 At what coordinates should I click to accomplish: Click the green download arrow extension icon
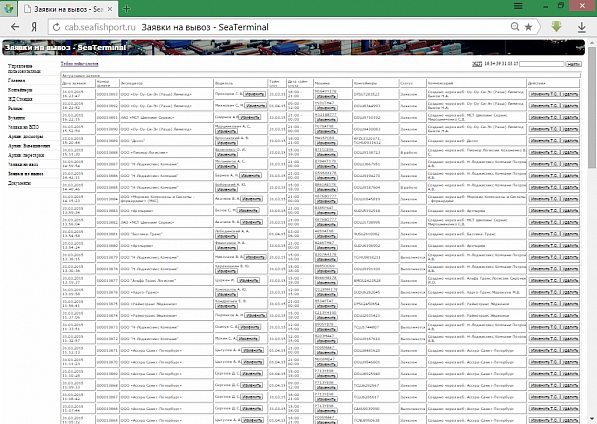click(x=556, y=26)
